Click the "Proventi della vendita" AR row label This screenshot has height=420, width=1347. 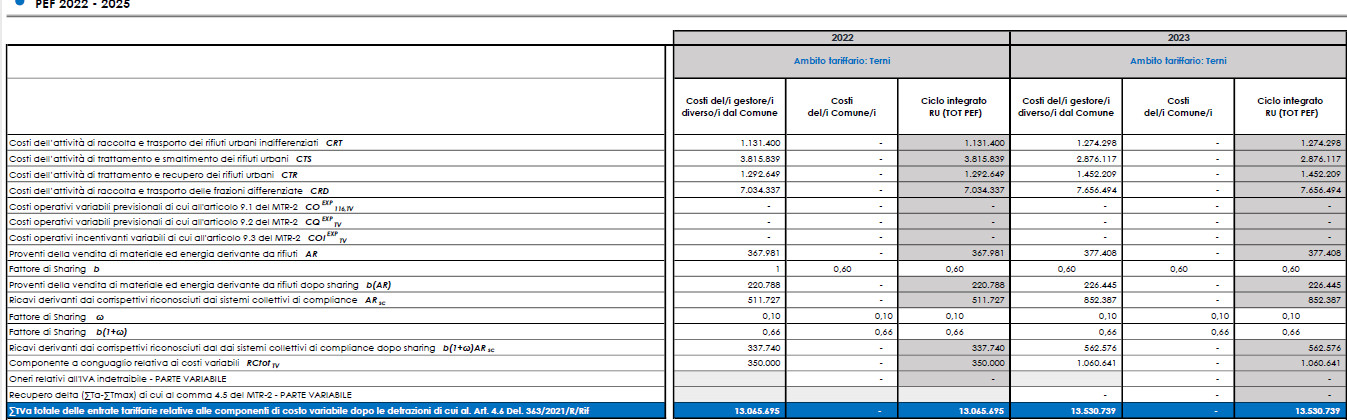point(162,252)
